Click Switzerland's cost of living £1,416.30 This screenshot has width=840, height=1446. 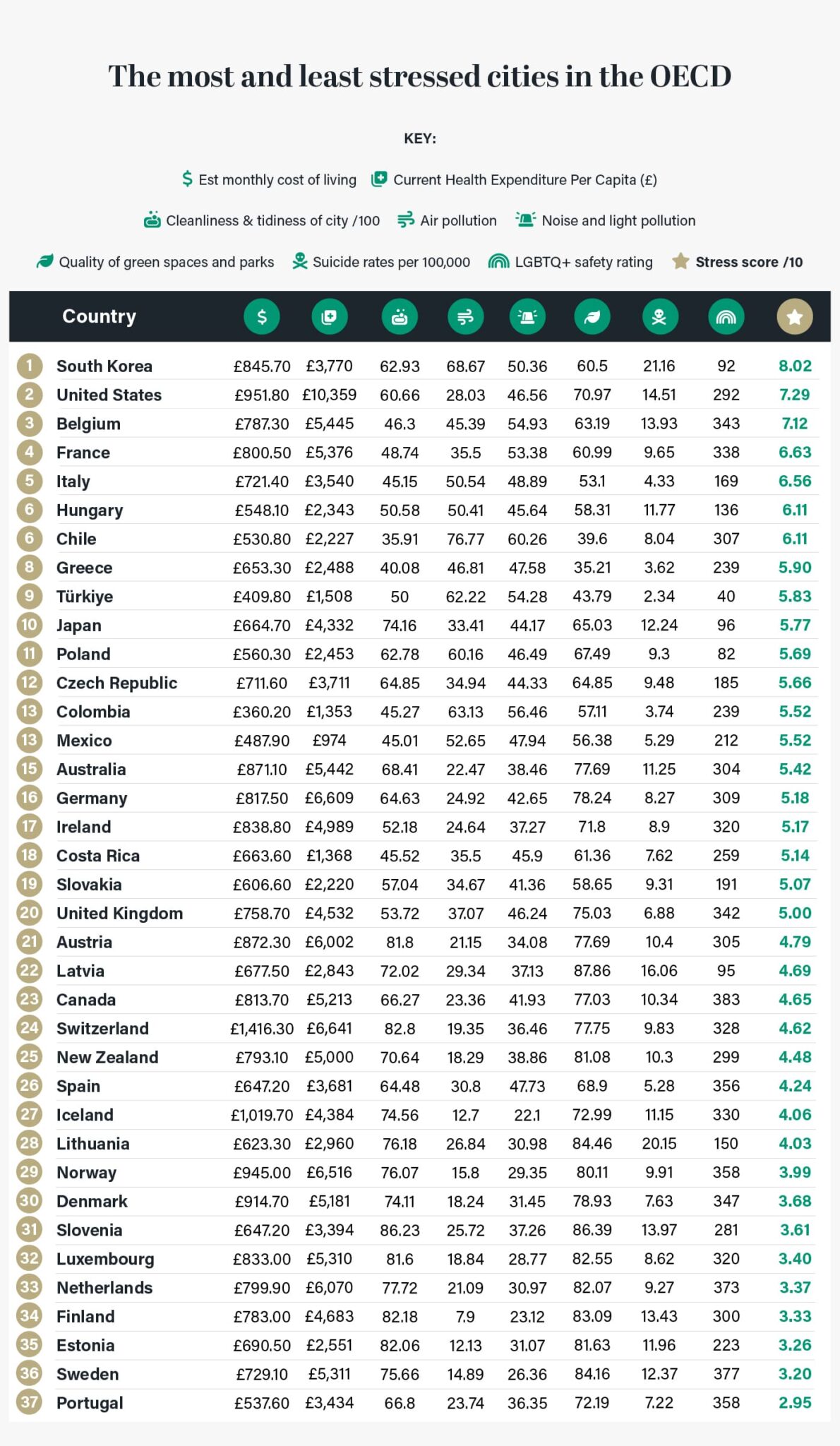pos(262,1029)
